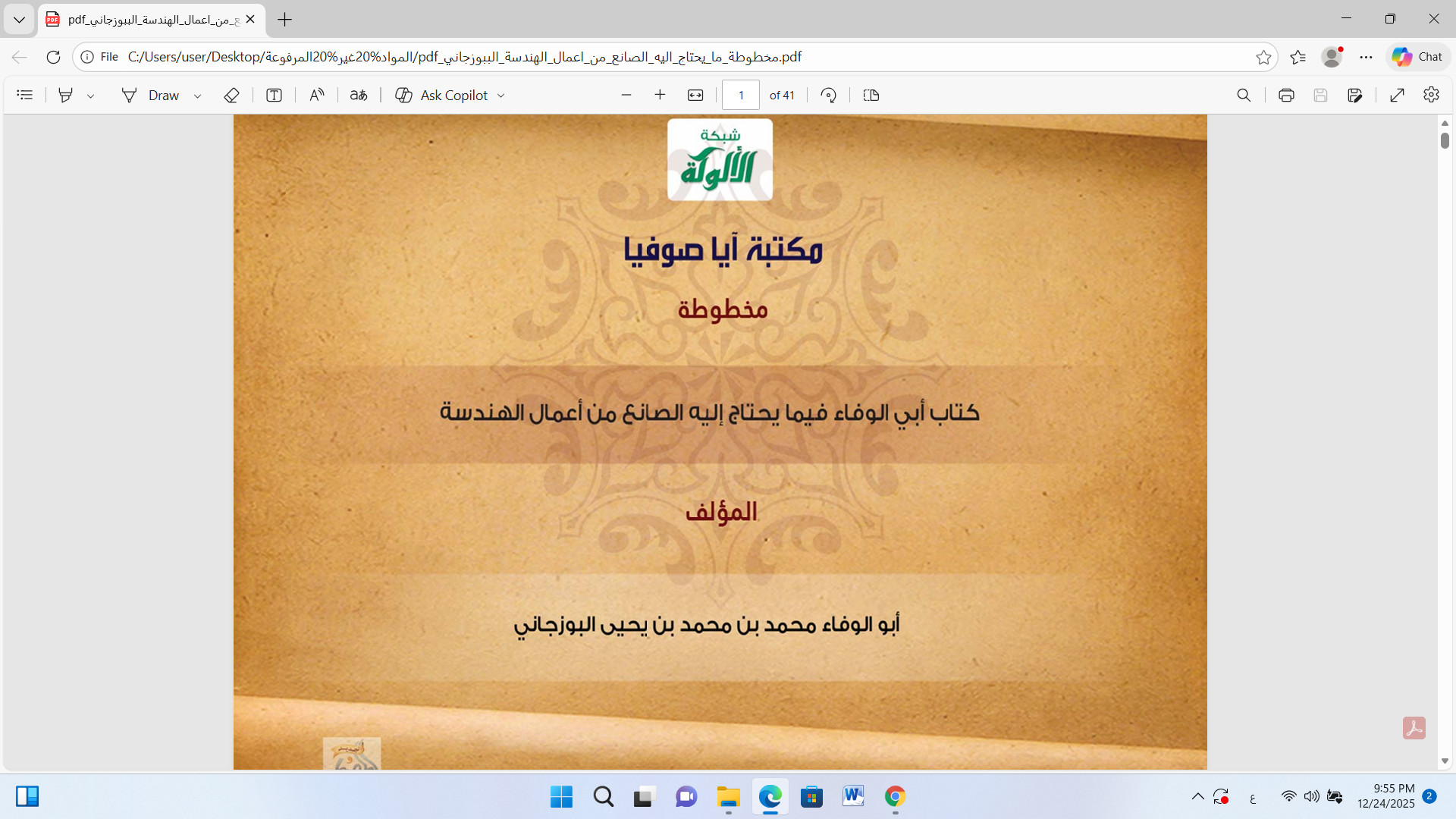Click Ask Copilot in the PDF toolbar
The width and height of the screenshot is (1456, 819).
click(x=442, y=95)
